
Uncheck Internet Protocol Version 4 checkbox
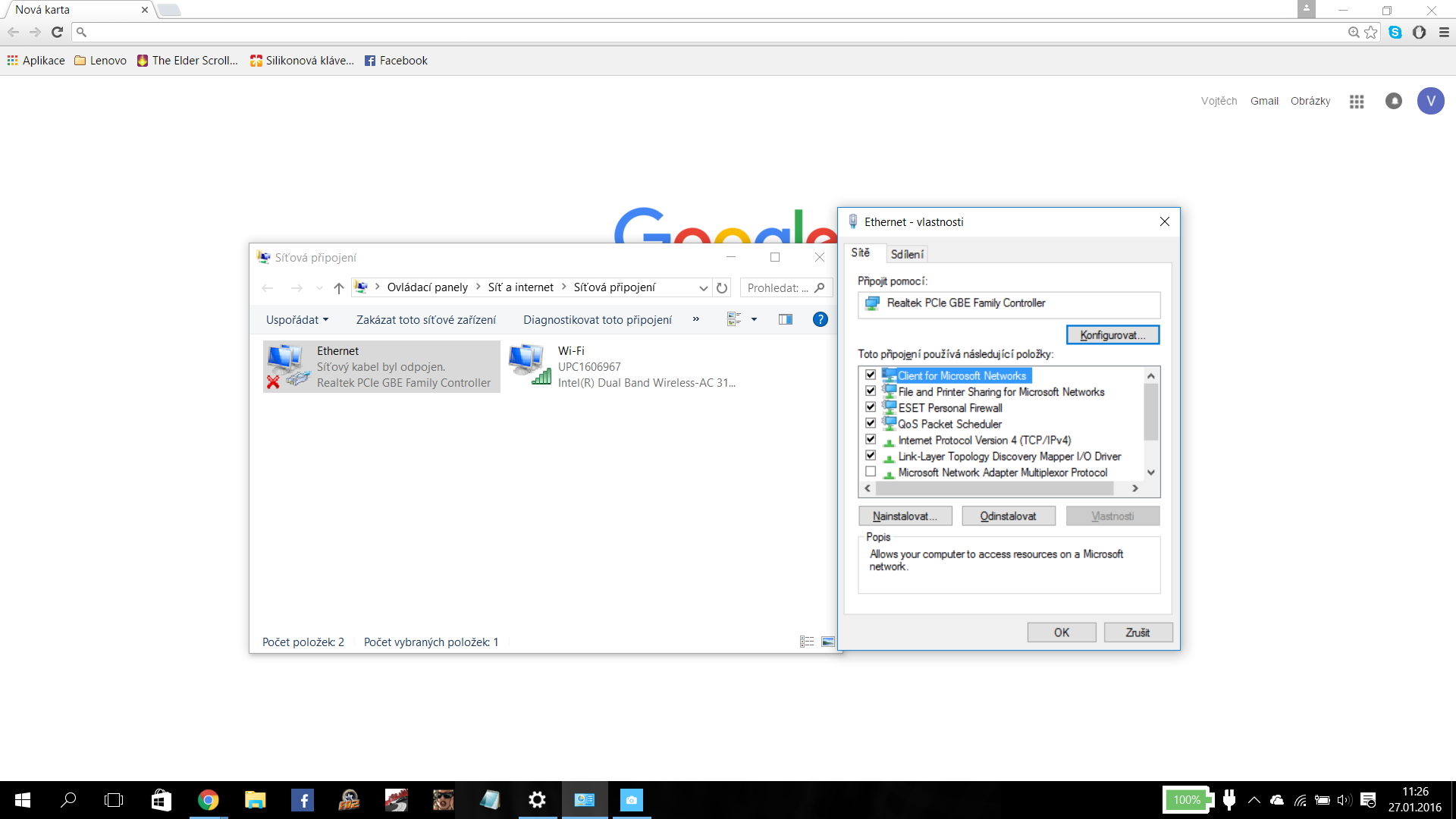871,440
